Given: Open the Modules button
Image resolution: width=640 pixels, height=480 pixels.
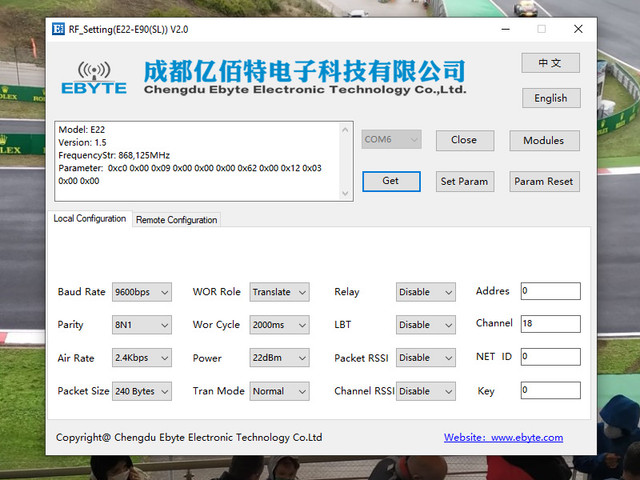Looking at the screenshot, I should [x=544, y=140].
